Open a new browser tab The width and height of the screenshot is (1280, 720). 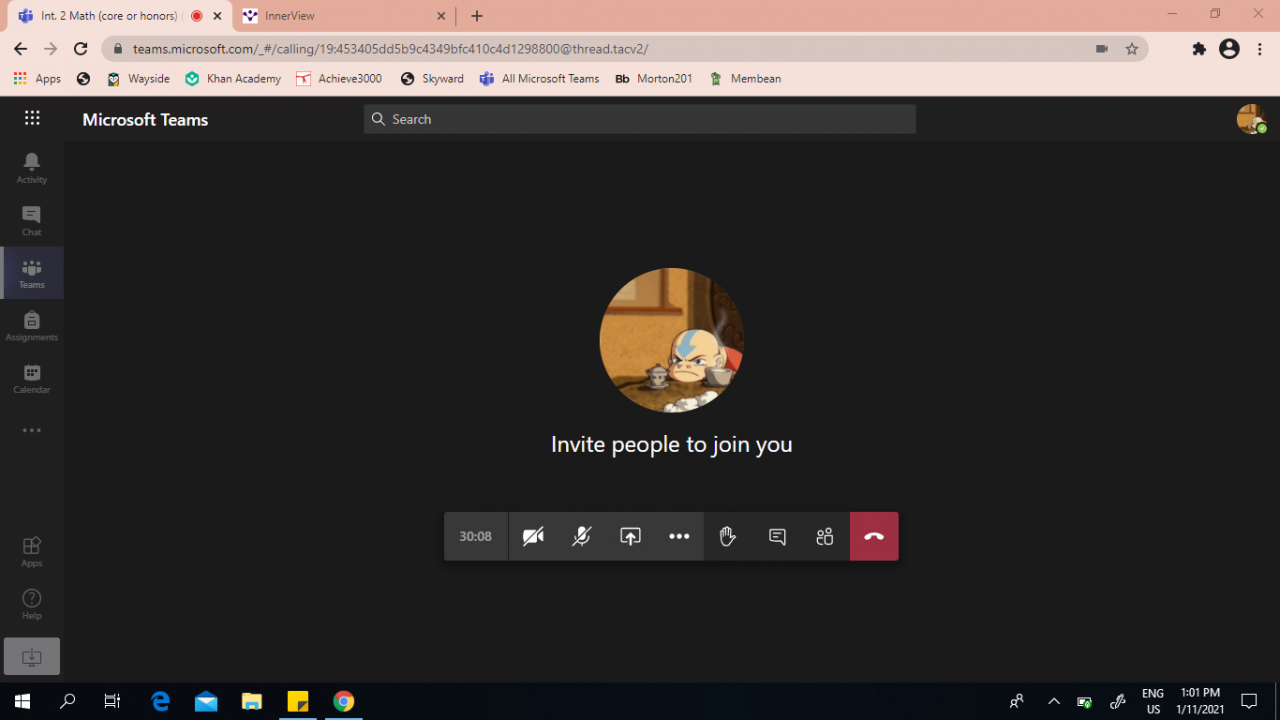coord(477,16)
